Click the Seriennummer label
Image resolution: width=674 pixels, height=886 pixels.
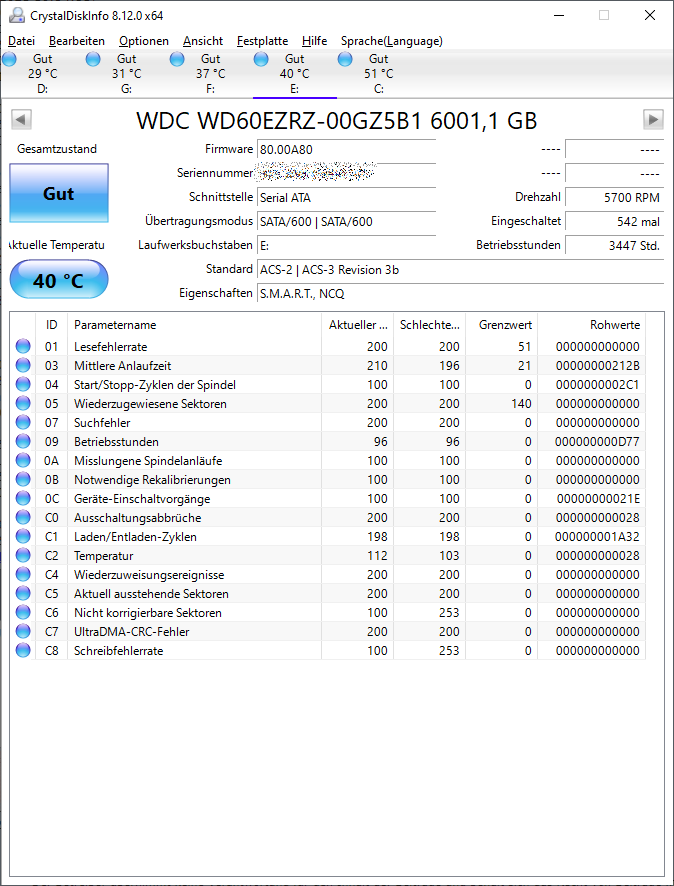215,173
